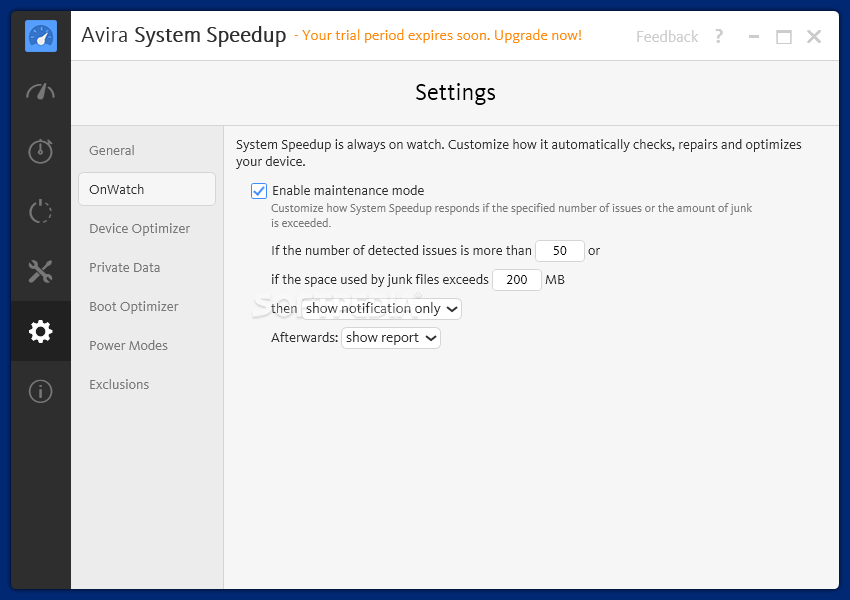Open the Boot Optimizer settings tab
Image resolution: width=850 pixels, height=600 pixels.
click(x=133, y=306)
